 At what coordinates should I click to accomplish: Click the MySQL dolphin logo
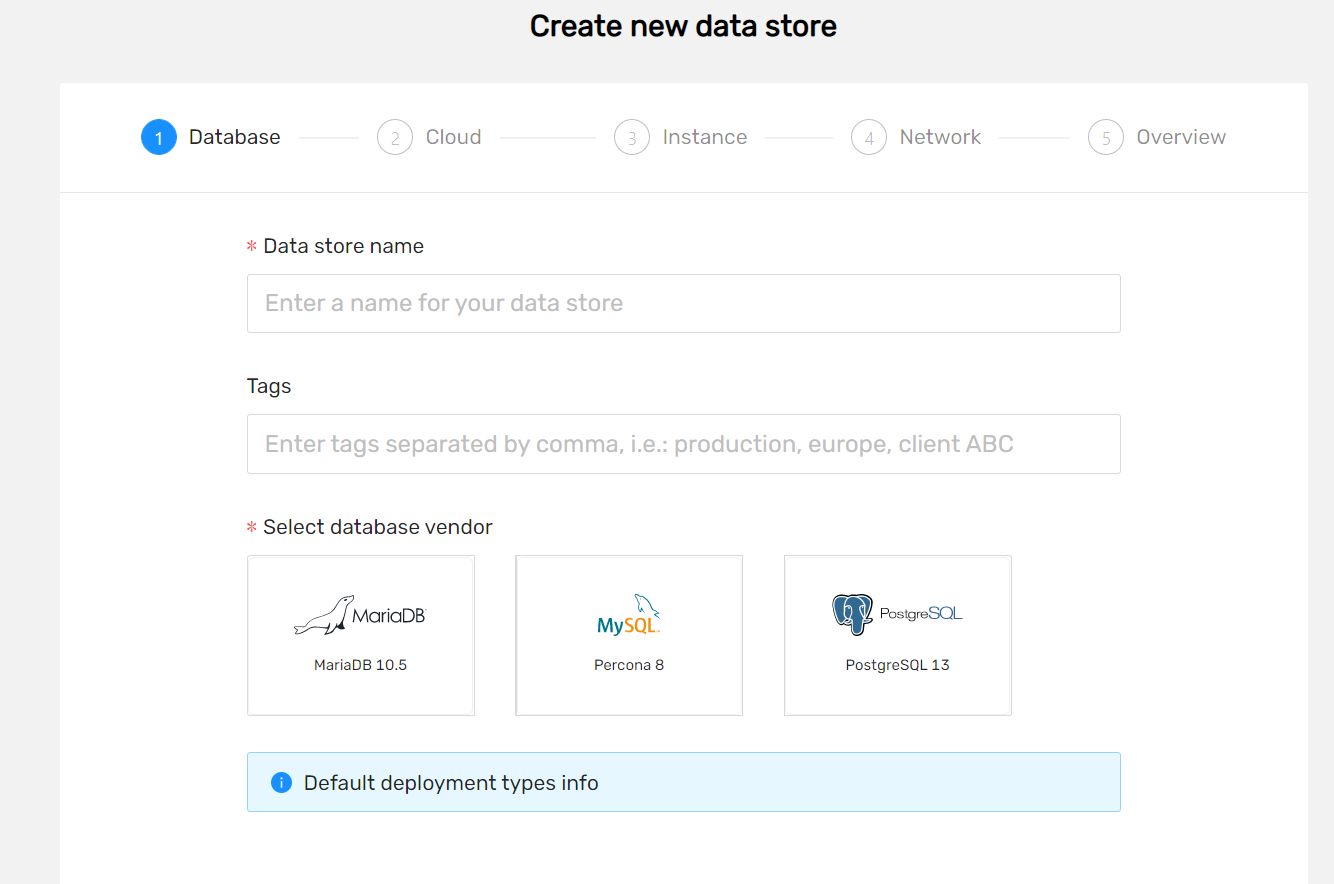click(629, 615)
